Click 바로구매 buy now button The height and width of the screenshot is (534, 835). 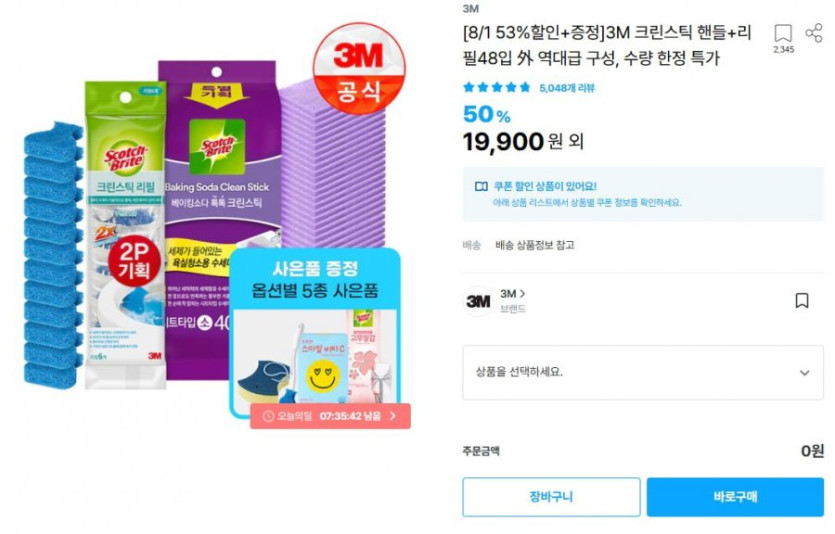(x=735, y=497)
